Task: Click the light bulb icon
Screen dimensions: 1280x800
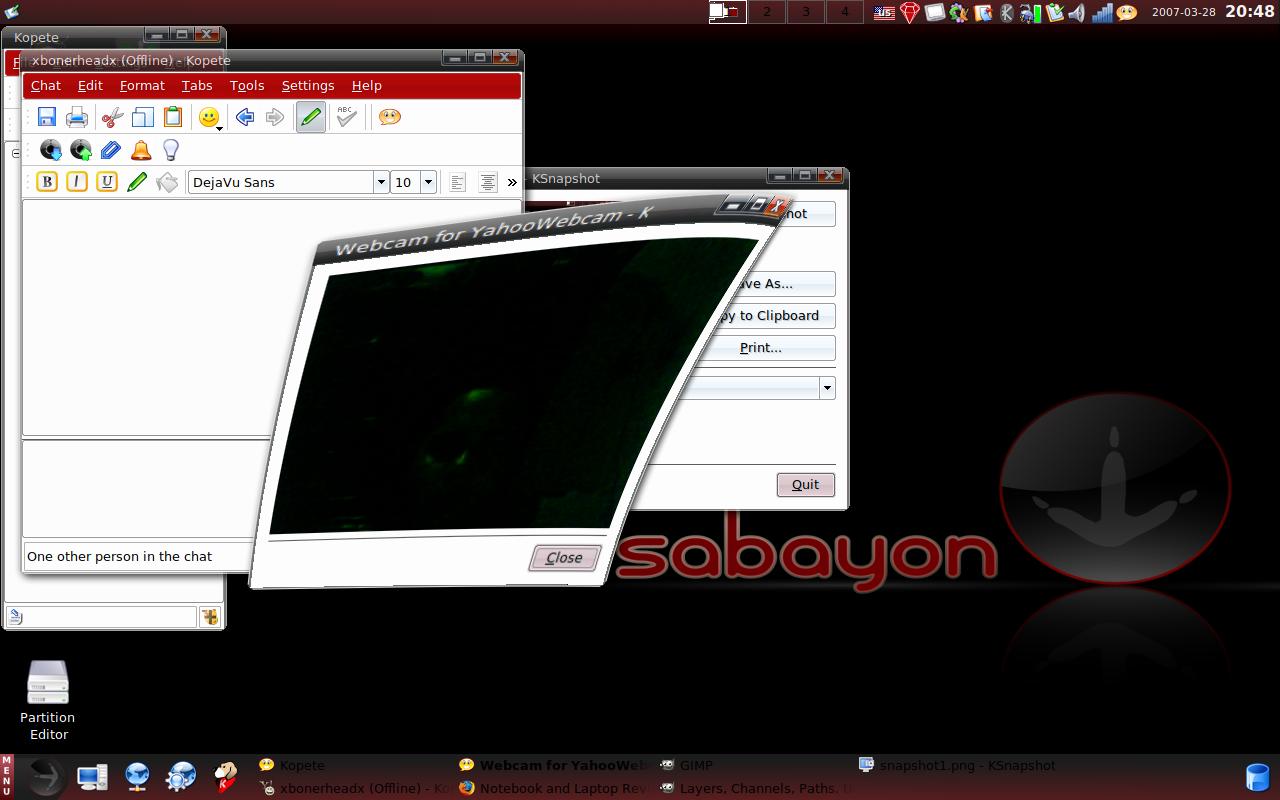Action: coord(171,150)
